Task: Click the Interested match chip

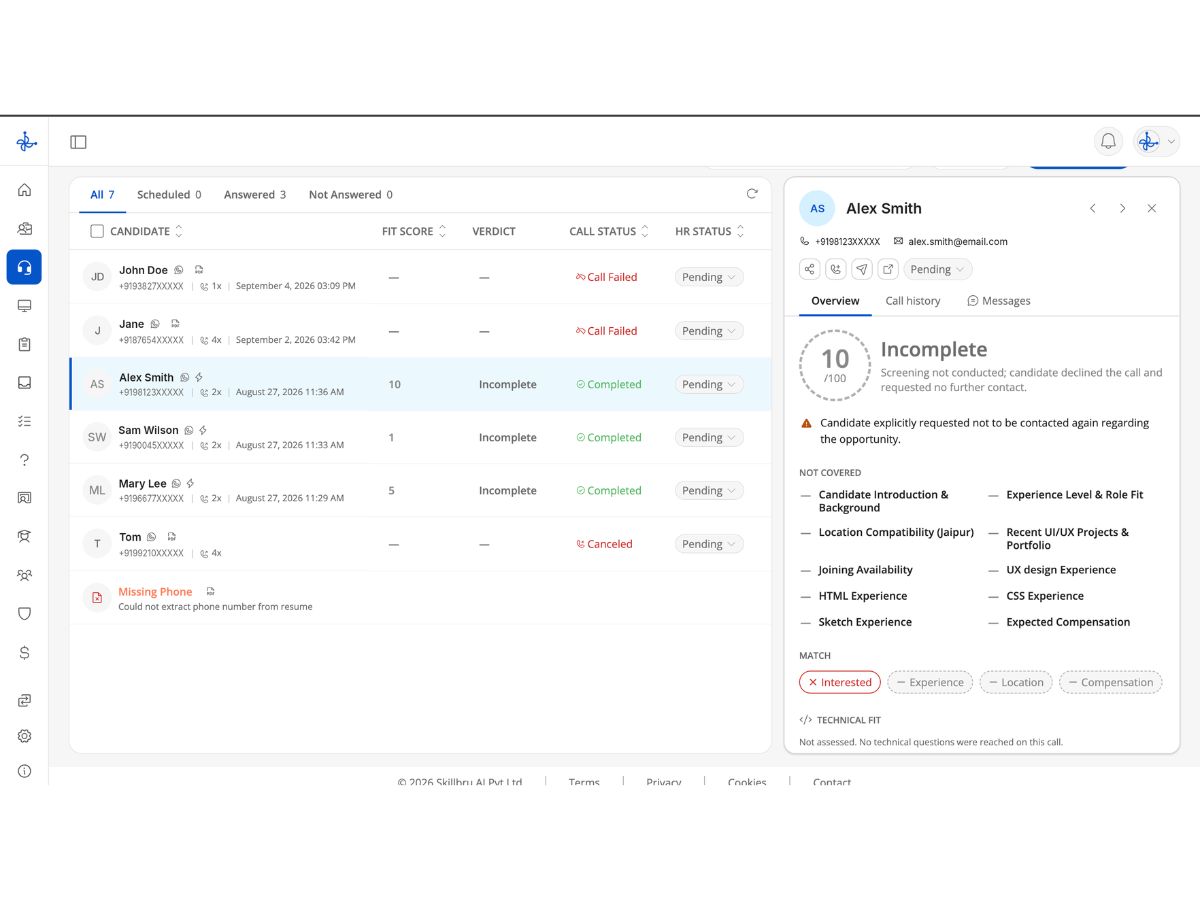Action: coord(840,682)
